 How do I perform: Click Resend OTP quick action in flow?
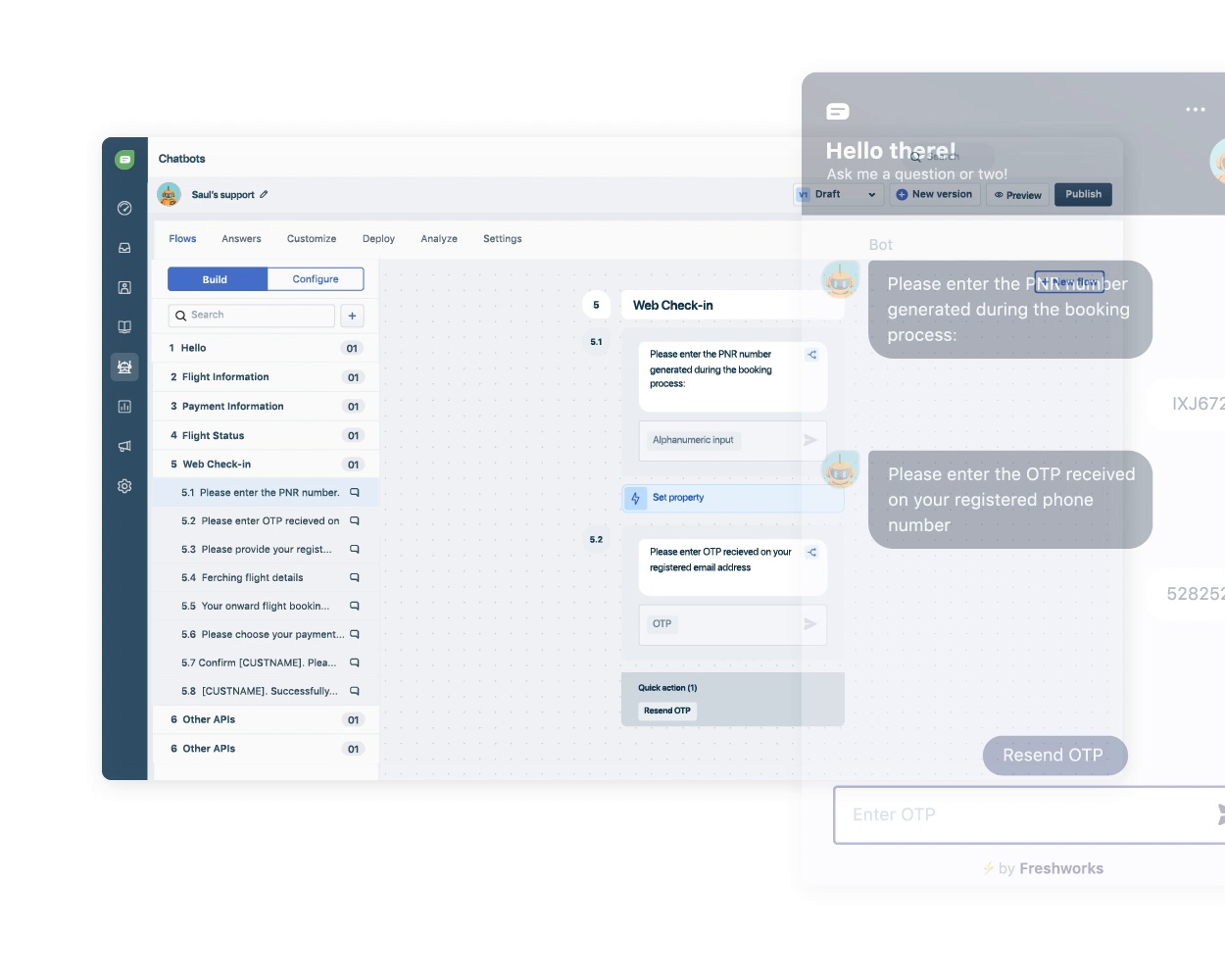tap(667, 711)
